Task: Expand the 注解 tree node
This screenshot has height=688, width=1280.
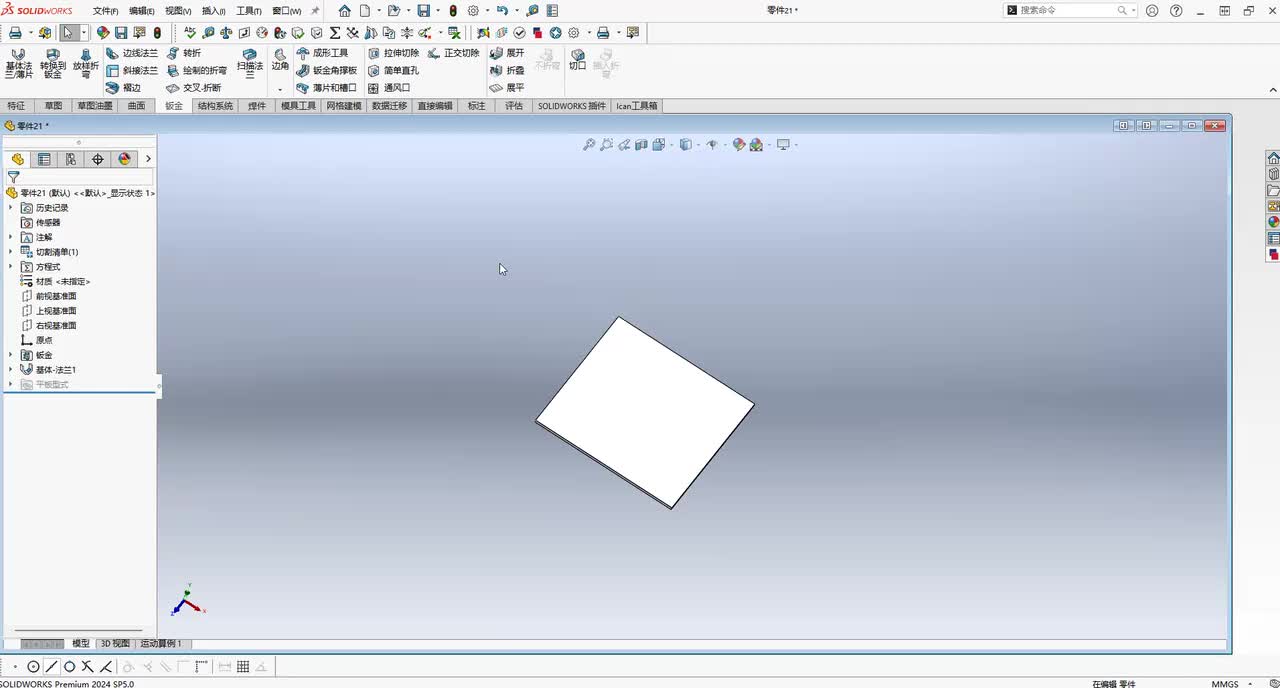Action: (x=11, y=237)
